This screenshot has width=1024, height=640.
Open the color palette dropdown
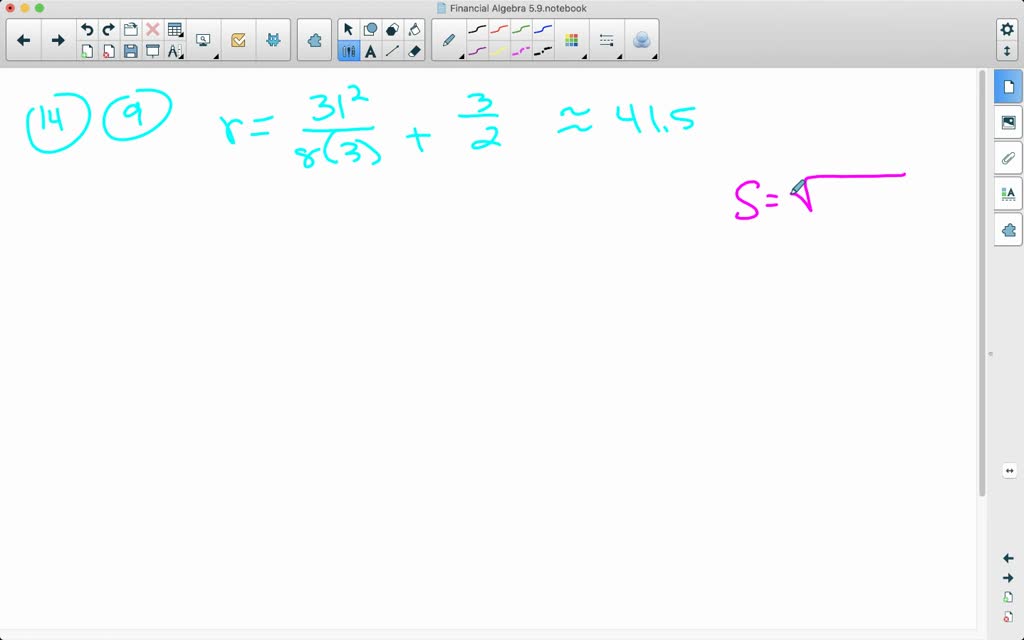572,40
